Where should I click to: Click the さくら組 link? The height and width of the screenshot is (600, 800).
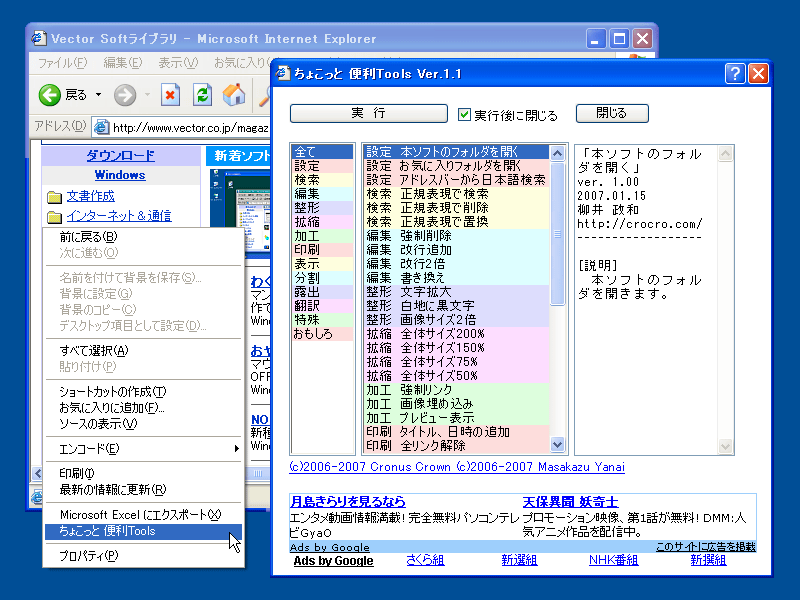pyautogui.click(x=425, y=560)
